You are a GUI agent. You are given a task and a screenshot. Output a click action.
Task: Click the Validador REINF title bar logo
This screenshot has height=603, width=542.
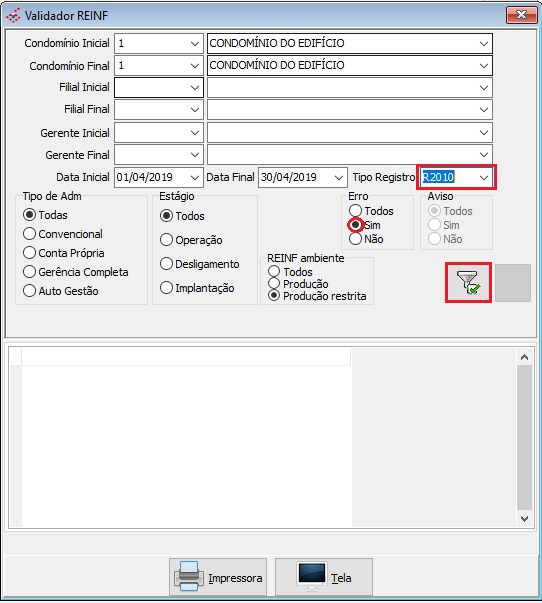[x=13, y=15]
